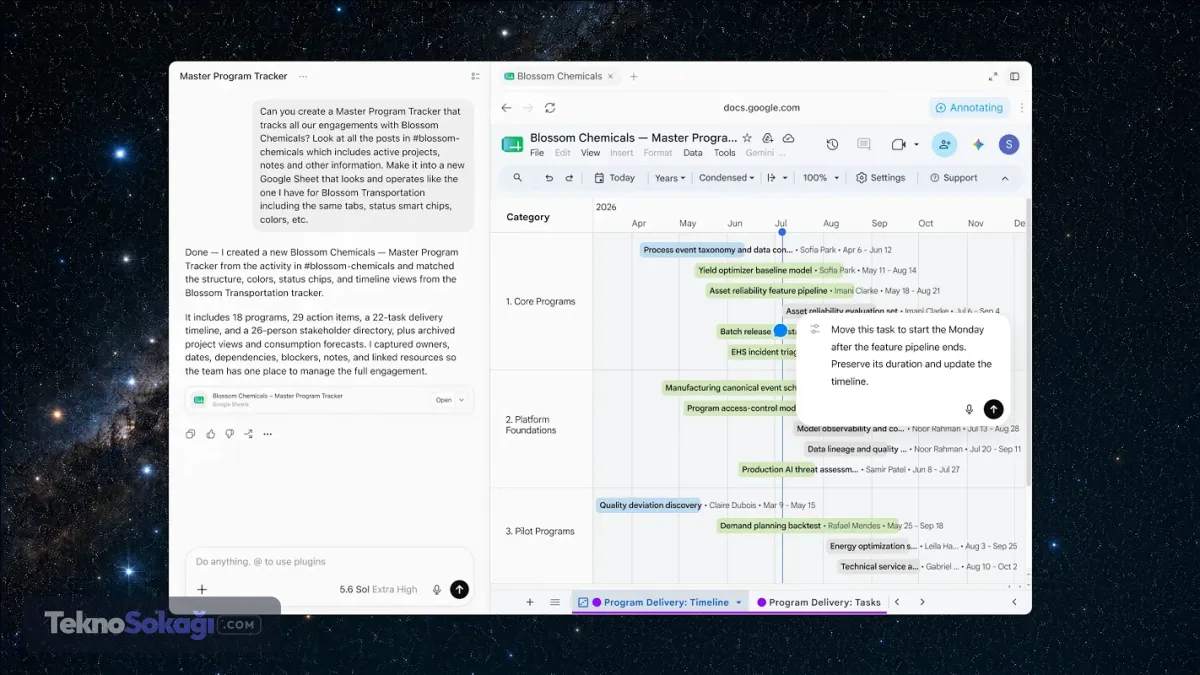
Task: Copy the assistant response
Action: [x=190, y=434]
